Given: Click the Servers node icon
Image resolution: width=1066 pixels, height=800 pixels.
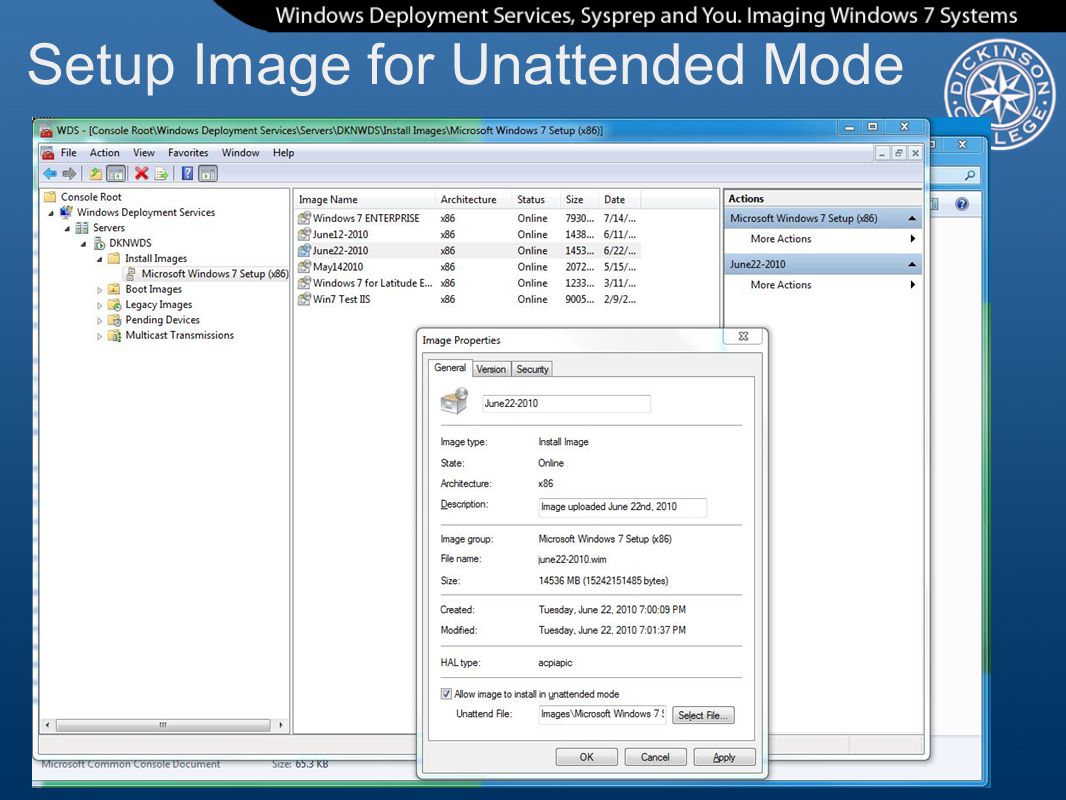Looking at the screenshot, I should pos(82,228).
